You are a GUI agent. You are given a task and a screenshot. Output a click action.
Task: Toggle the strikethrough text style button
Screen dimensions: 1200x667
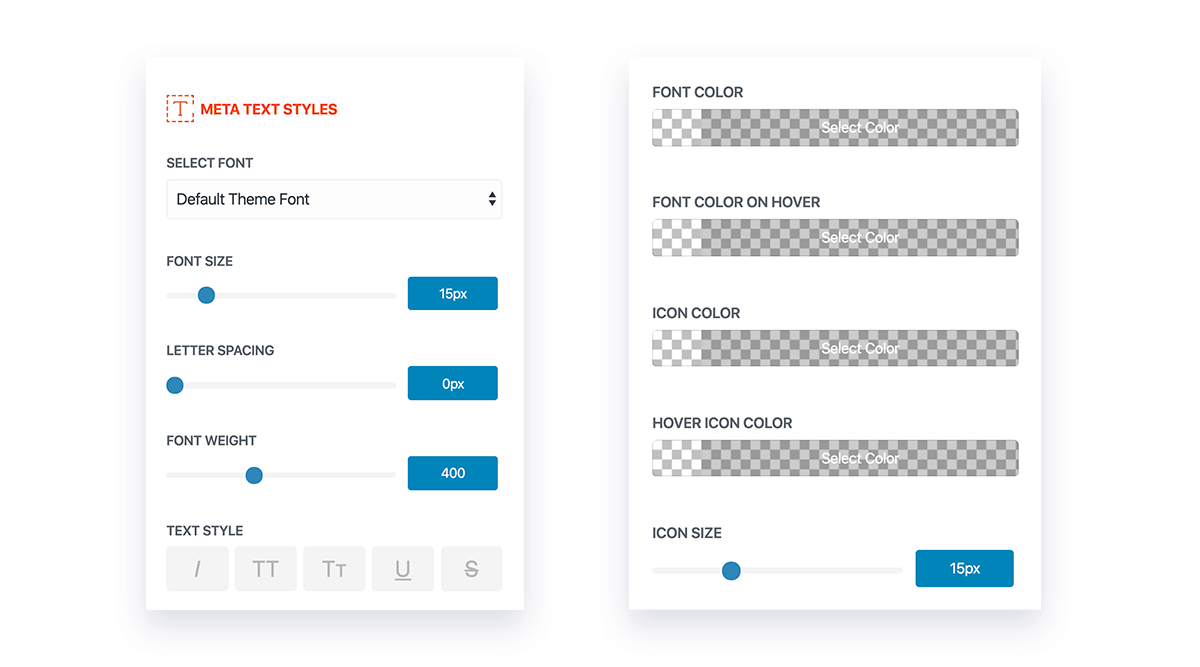[471, 569]
